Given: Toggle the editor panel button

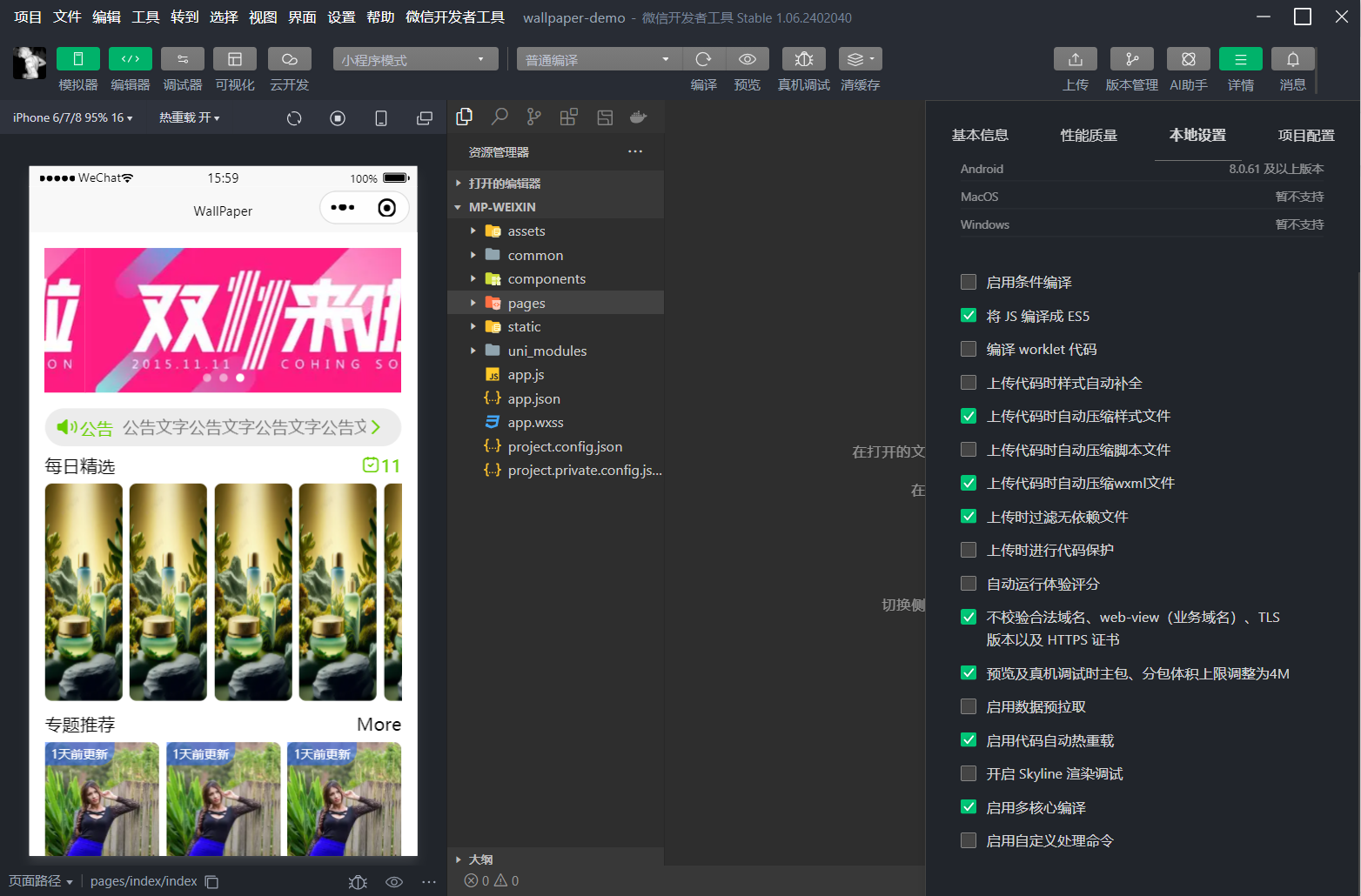Looking at the screenshot, I should [x=131, y=59].
